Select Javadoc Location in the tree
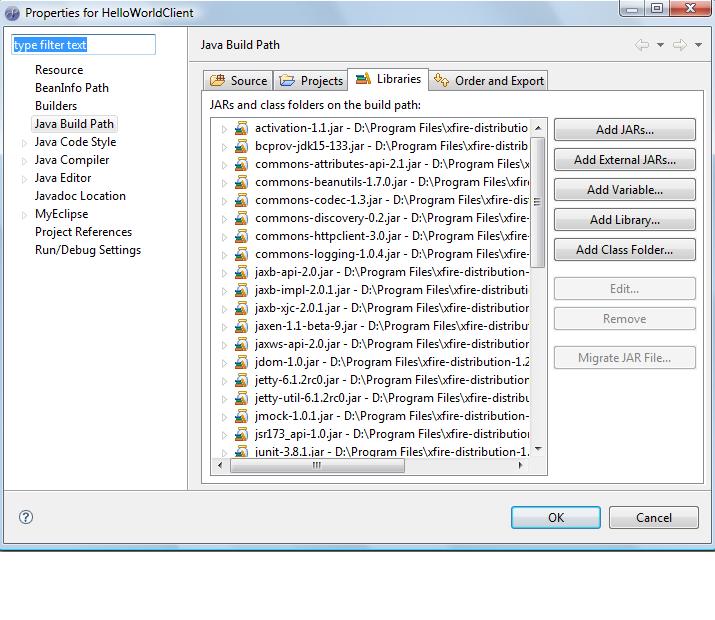 pos(80,196)
